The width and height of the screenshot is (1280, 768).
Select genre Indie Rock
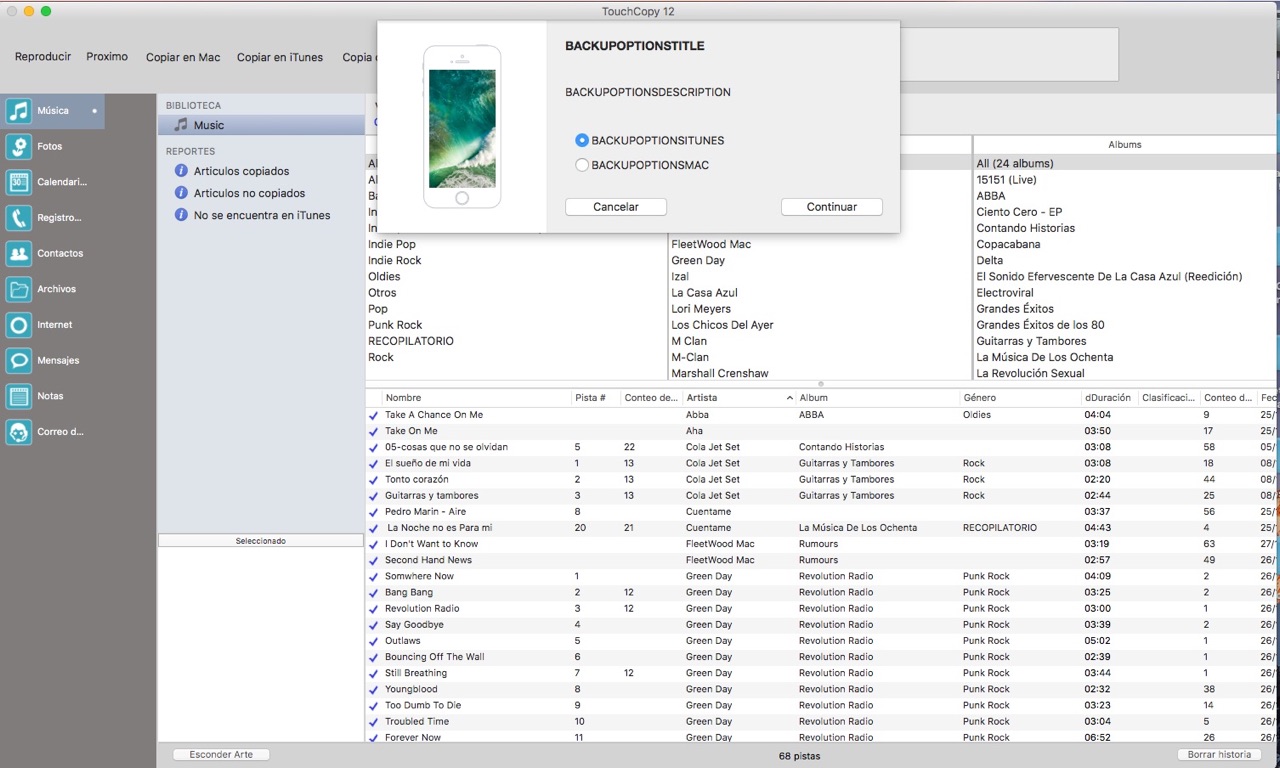tap(395, 261)
